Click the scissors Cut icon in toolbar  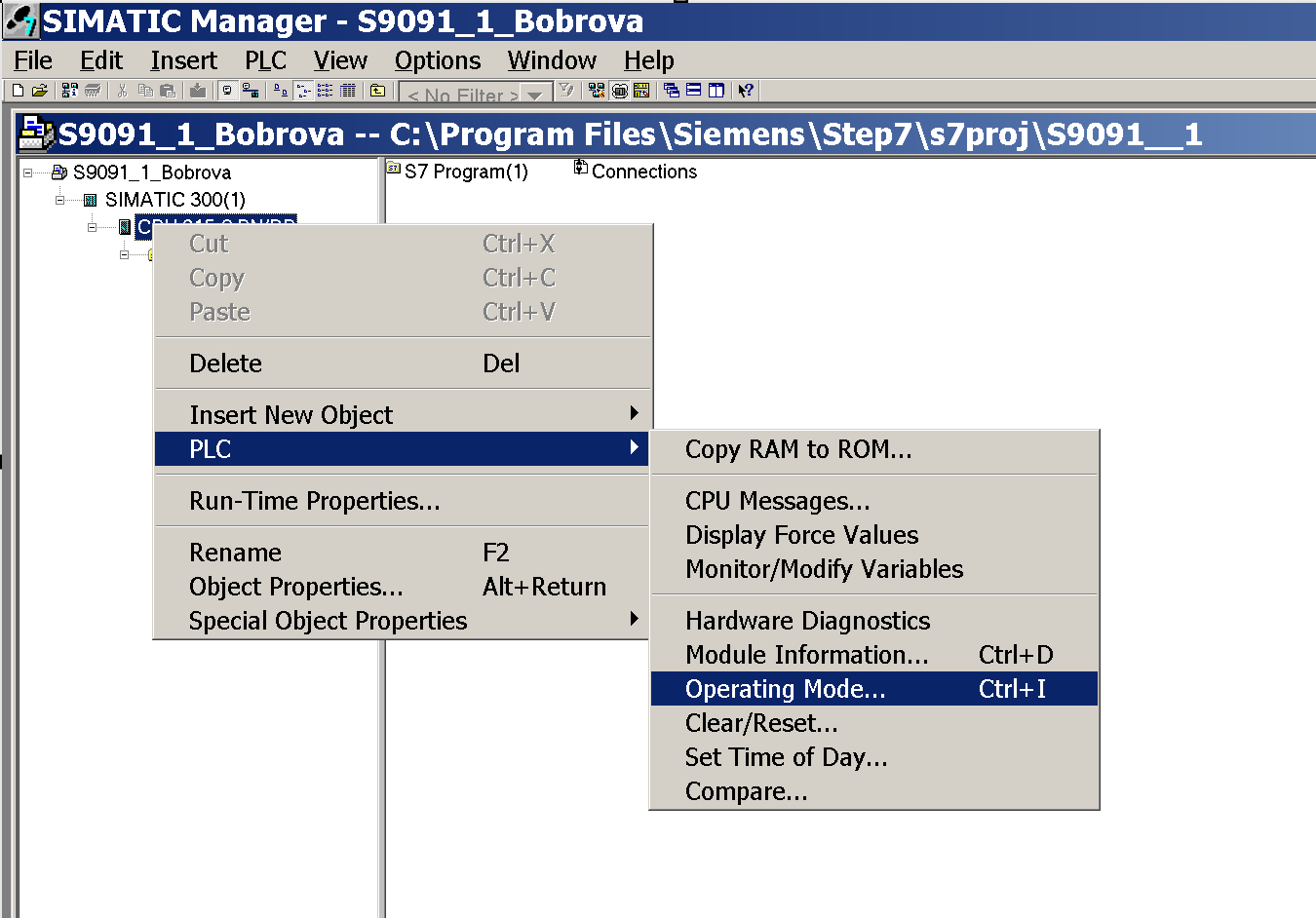[x=122, y=91]
